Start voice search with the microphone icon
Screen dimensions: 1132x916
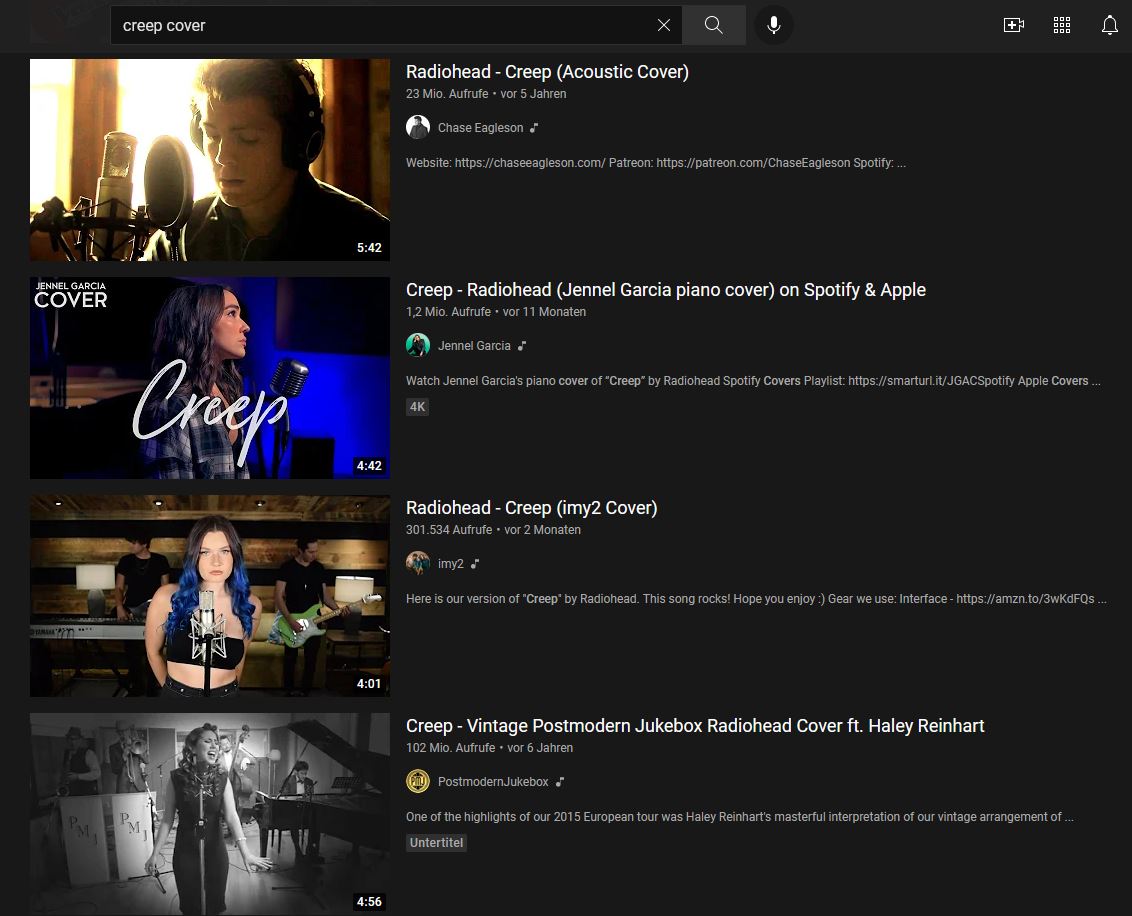[x=773, y=25]
